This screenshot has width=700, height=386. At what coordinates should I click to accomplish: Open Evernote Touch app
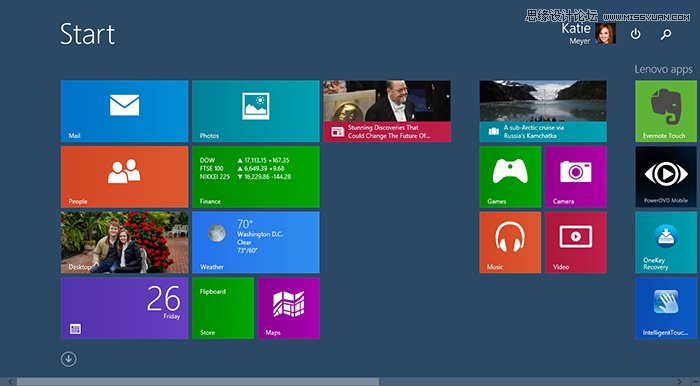click(x=666, y=111)
